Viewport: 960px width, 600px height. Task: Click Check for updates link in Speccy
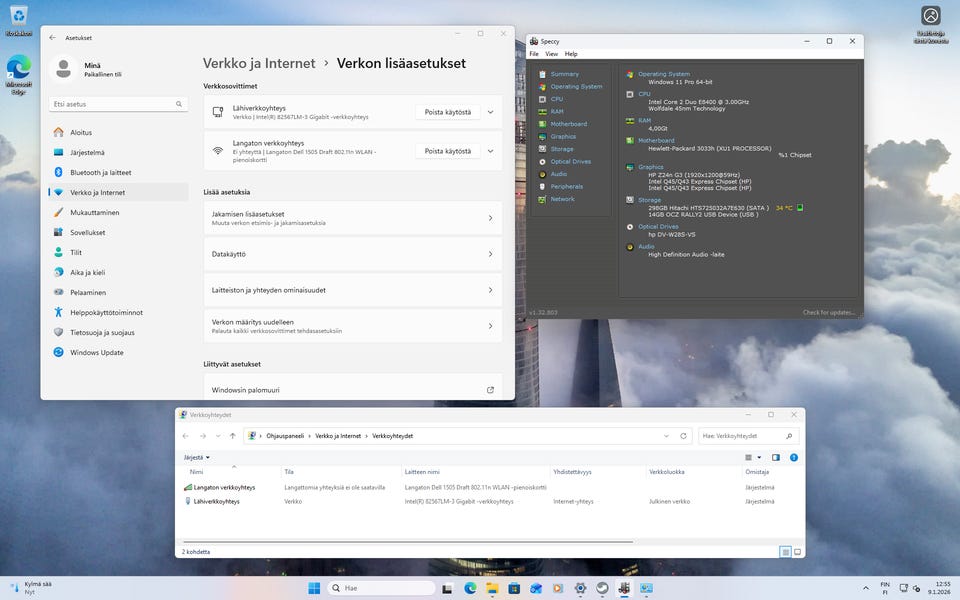[x=828, y=313]
